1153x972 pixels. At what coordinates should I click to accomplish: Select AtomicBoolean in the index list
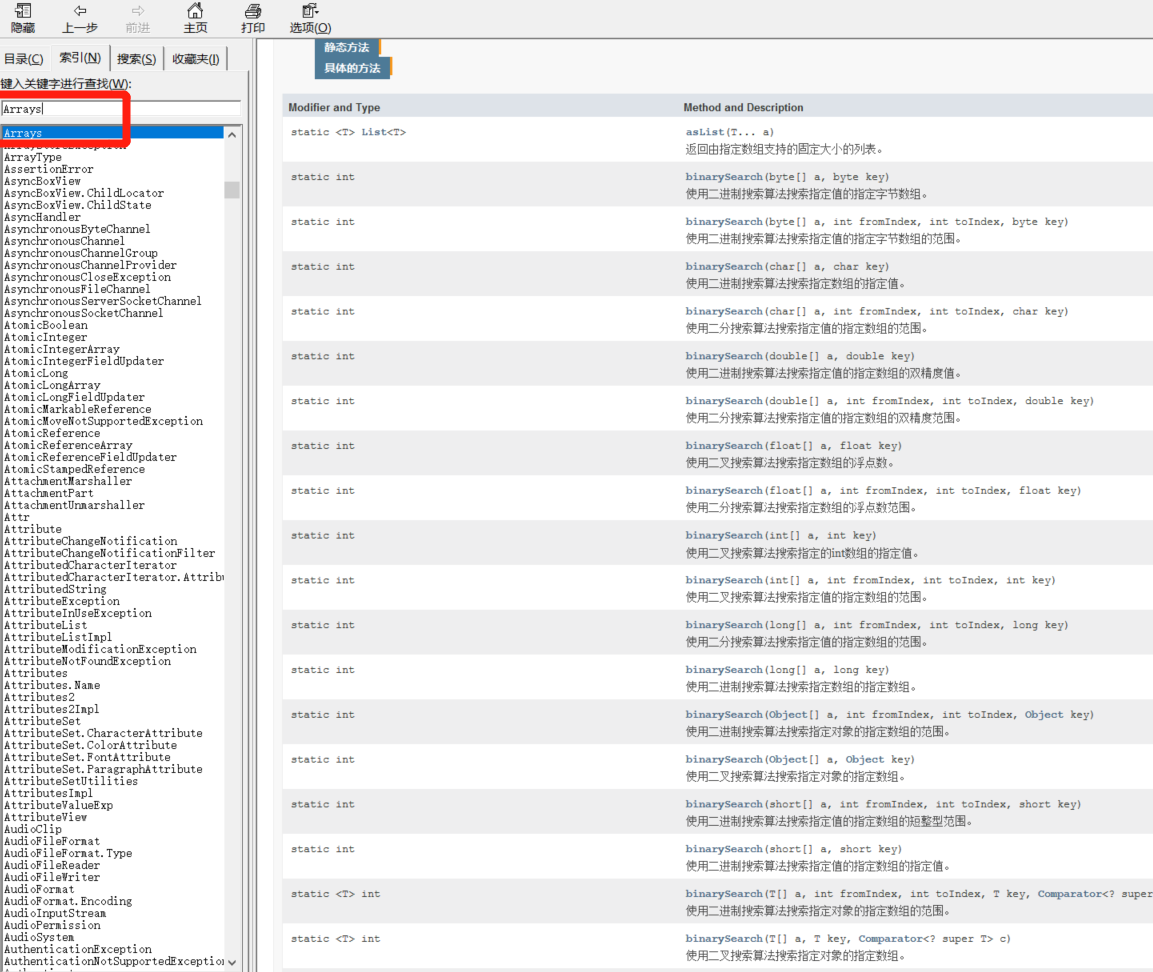[x=46, y=325]
